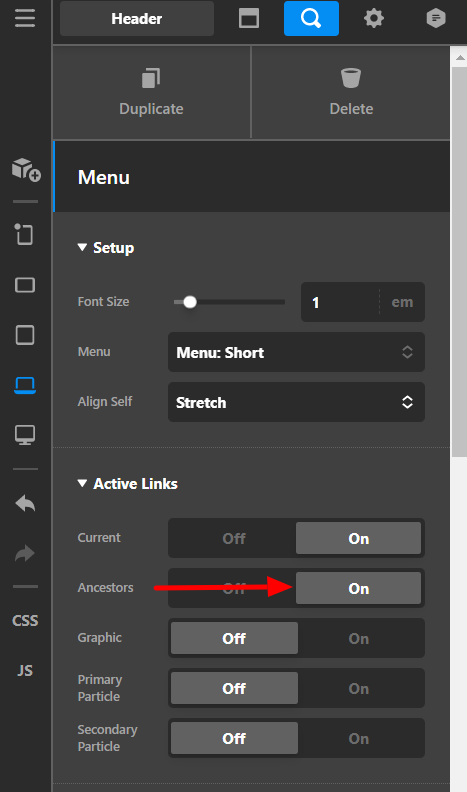467x792 pixels.
Task: Open the magnifier inspect tab
Action: [311, 19]
